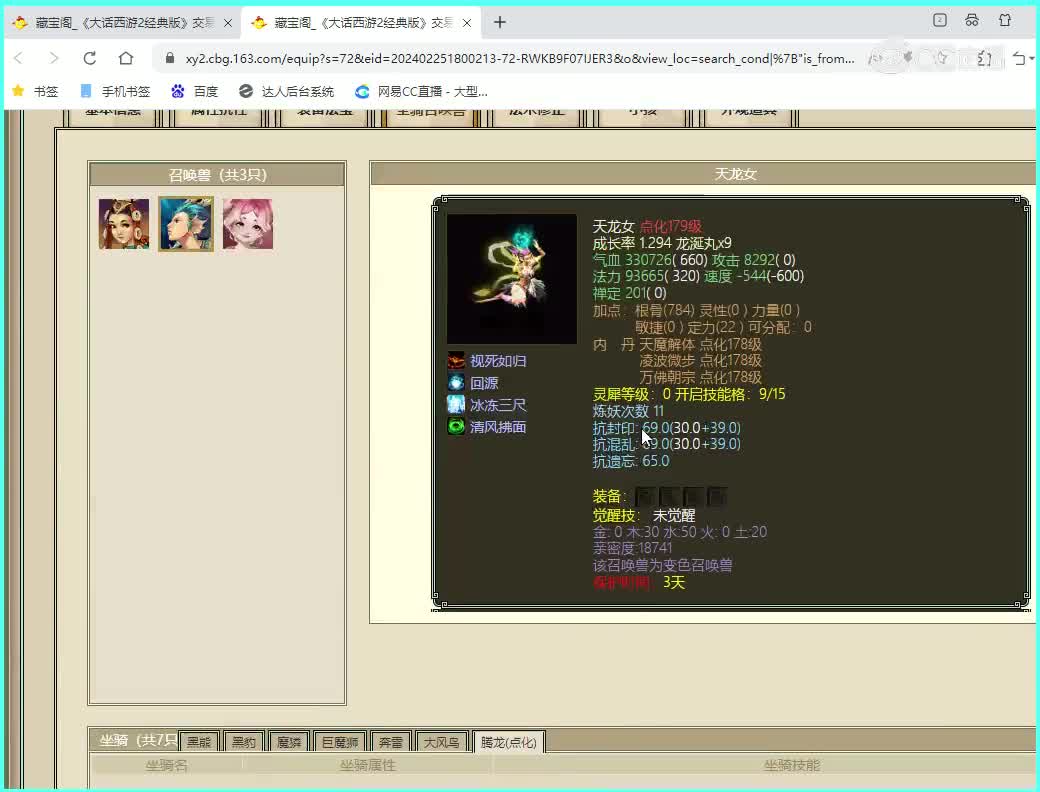This screenshot has width=1040, height=792.
Task: Open the 巨魔狮 mount tab
Action: point(340,742)
